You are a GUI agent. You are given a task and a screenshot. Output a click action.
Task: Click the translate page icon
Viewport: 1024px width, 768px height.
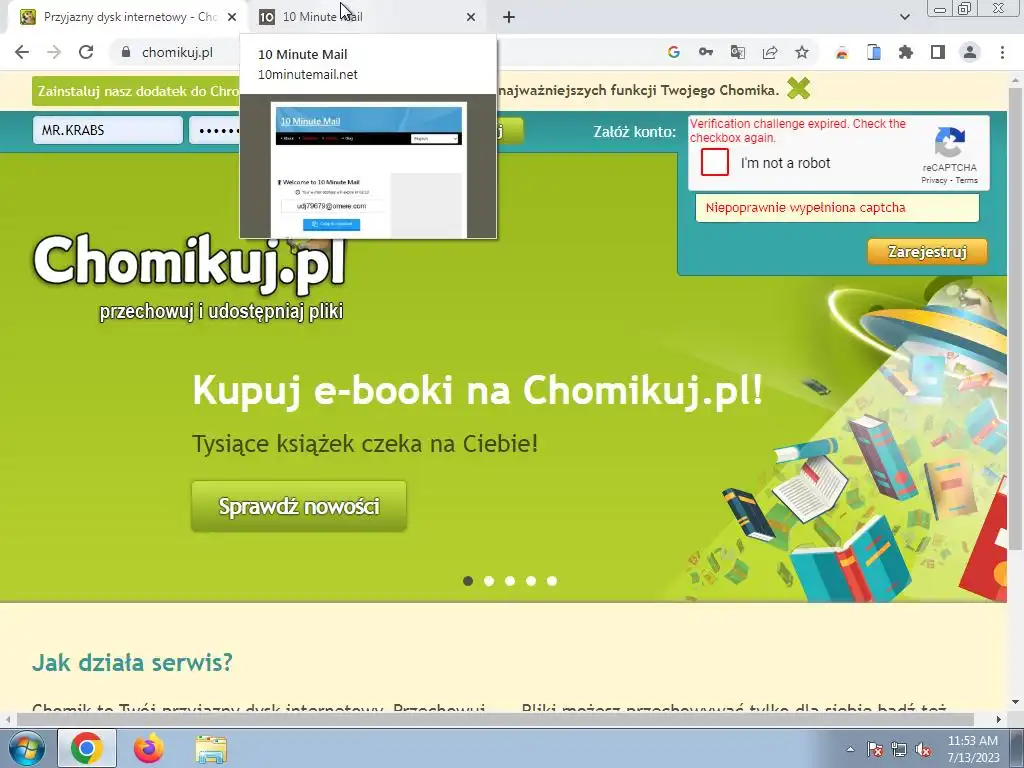point(737,52)
